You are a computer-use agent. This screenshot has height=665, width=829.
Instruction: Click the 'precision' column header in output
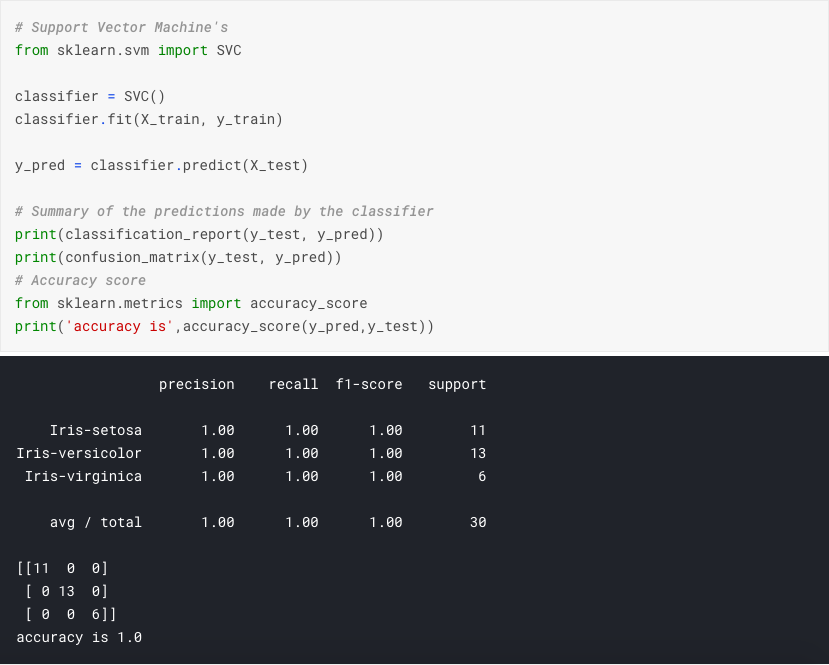[196, 384]
